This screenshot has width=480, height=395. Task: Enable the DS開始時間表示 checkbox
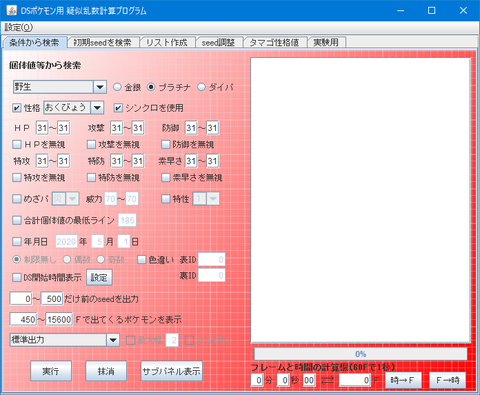point(17,277)
